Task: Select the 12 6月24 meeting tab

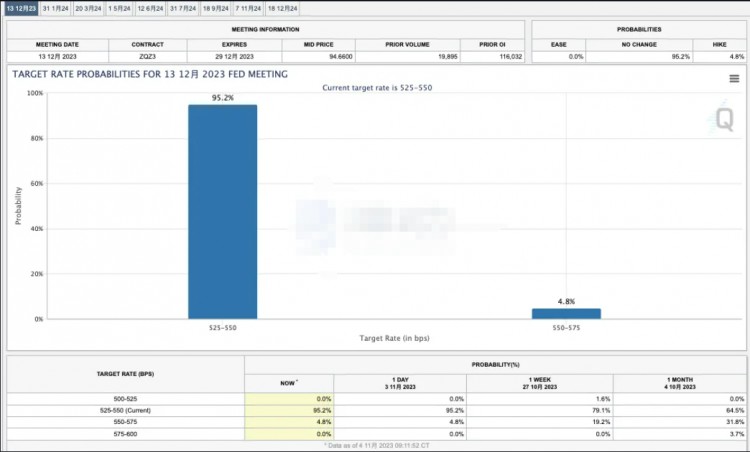Action: (x=150, y=9)
